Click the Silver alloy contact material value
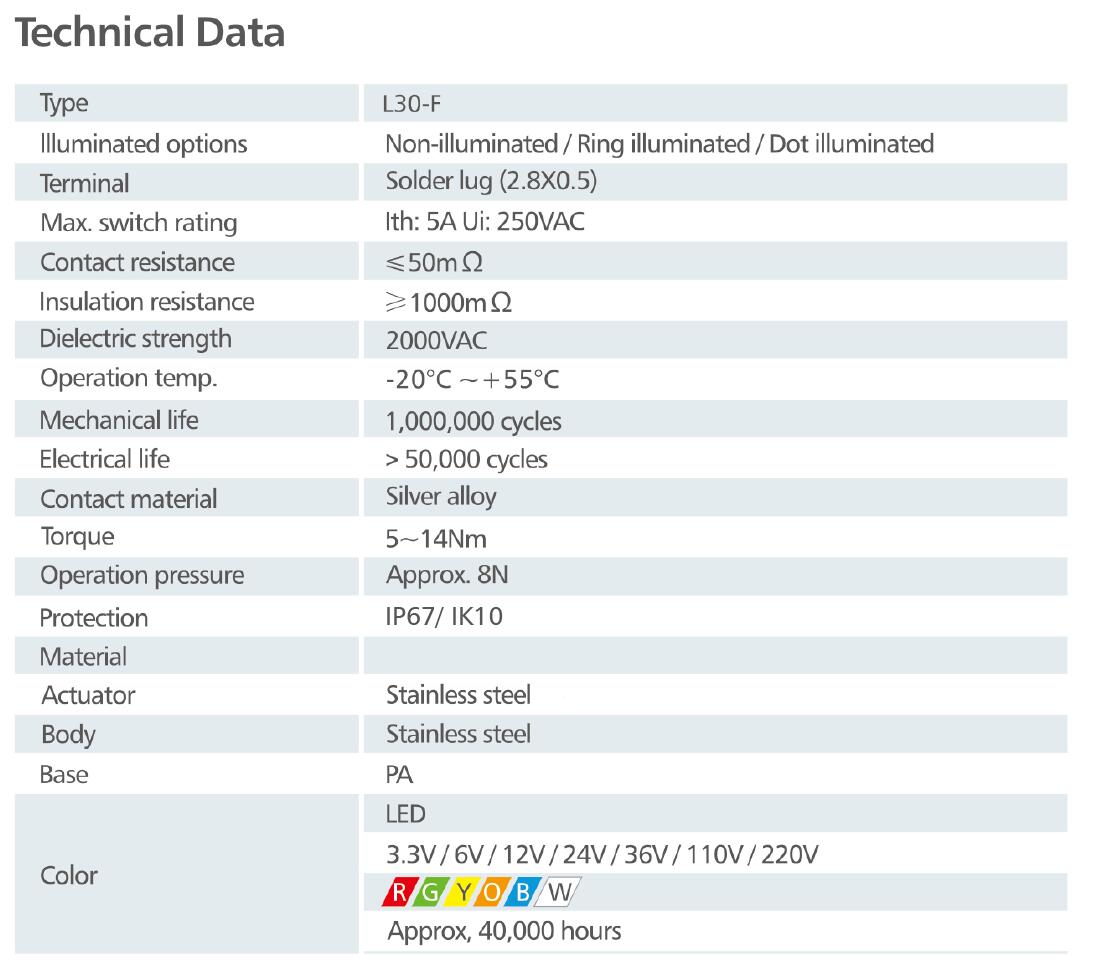Viewport: 1105px width, 973px height. 441,497
